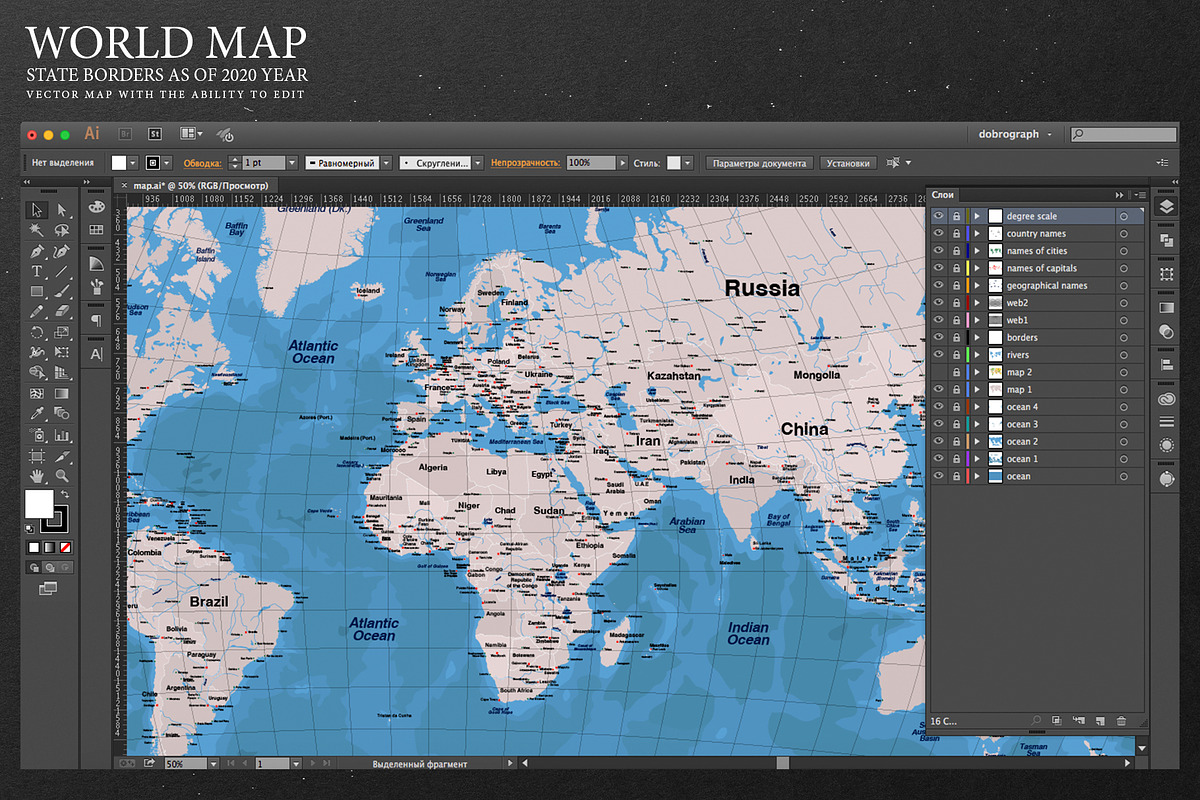Select the Pen tool

click(36, 251)
